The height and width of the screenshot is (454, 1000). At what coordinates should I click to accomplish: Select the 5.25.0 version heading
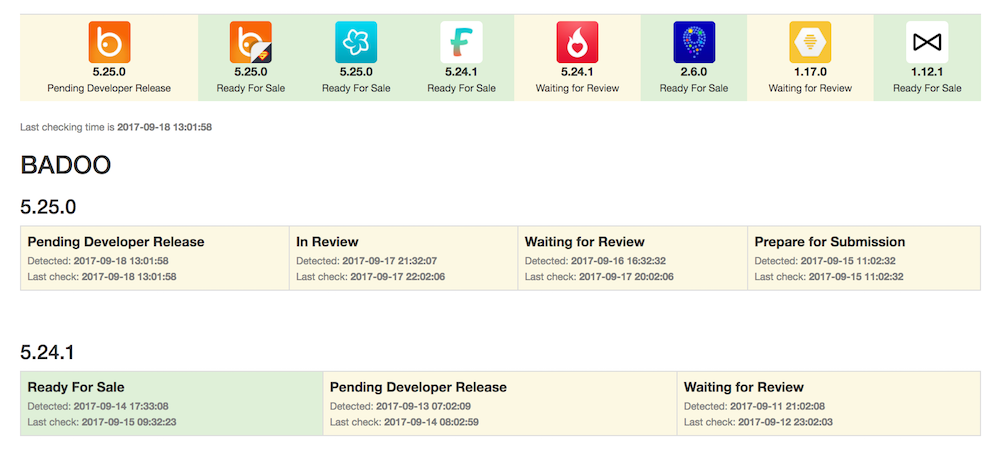click(x=48, y=207)
